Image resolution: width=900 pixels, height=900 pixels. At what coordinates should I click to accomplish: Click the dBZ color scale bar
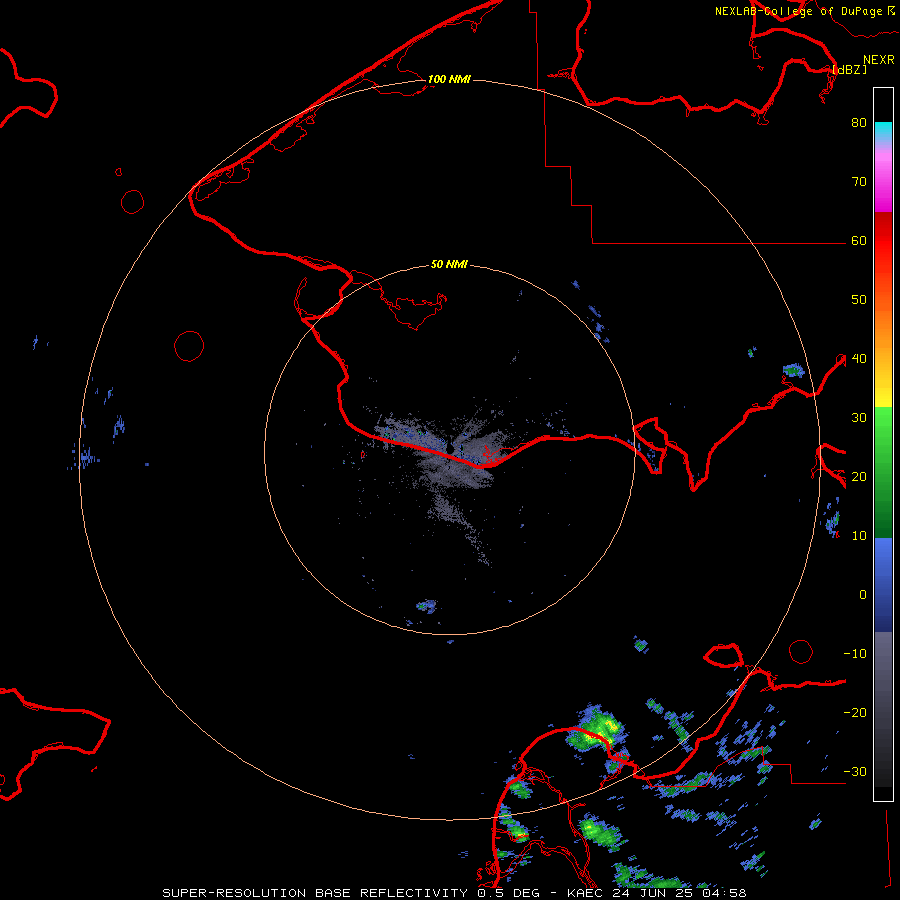click(883, 444)
